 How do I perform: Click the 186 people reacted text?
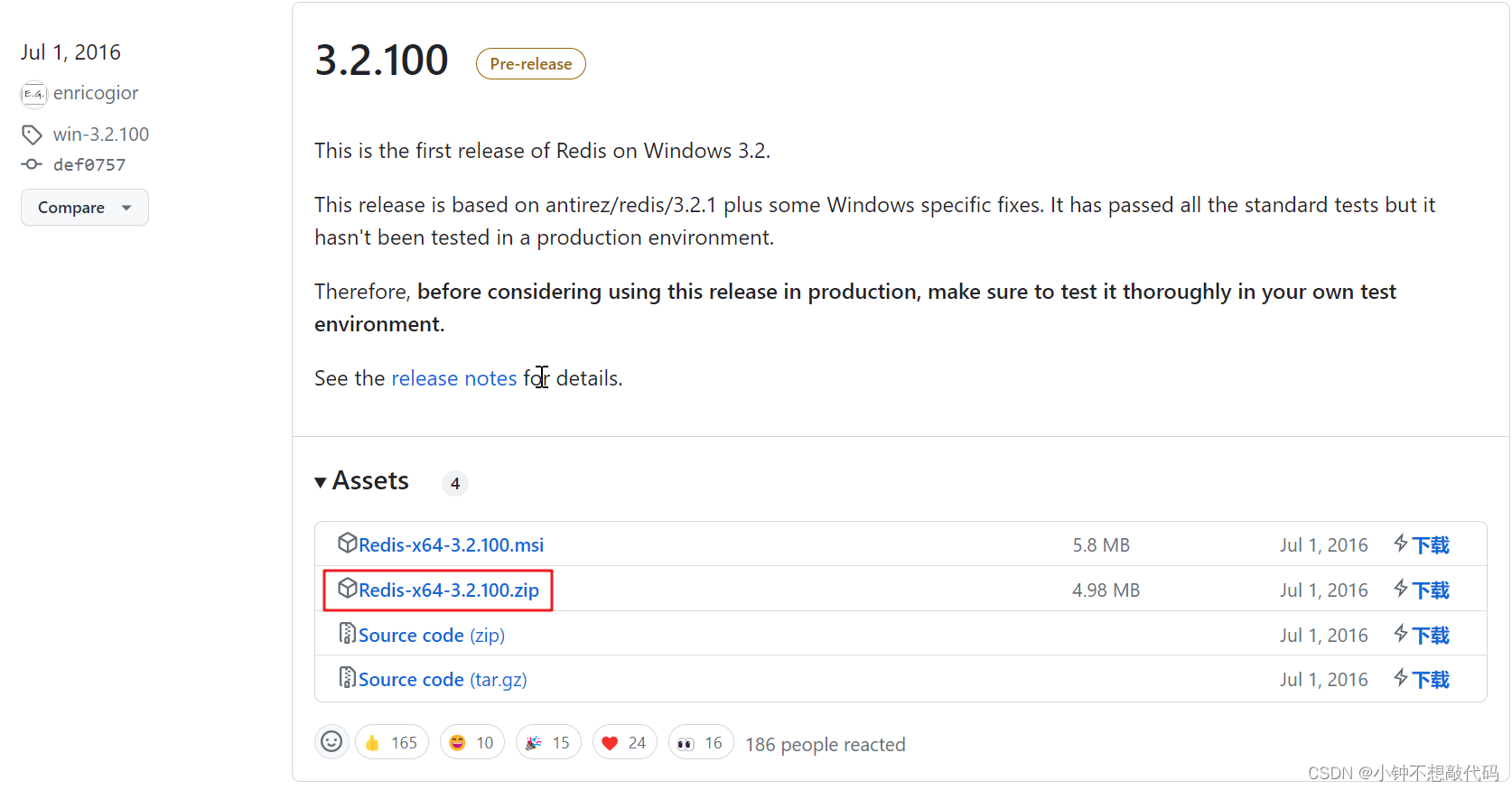coord(826,745)
